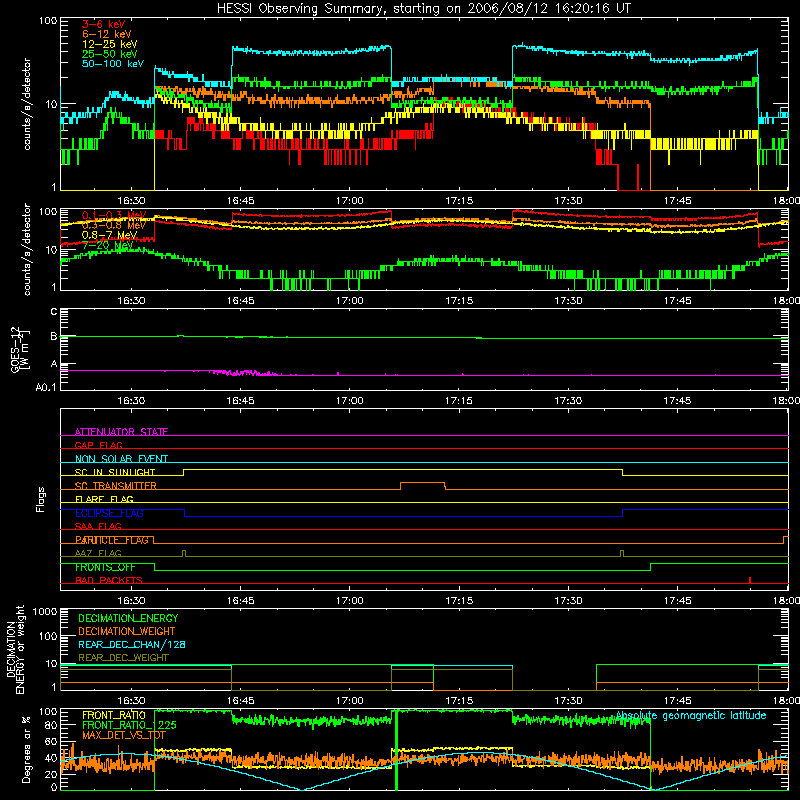Click the NON_SOLAR_EVENT flag label

pos(121,459)
